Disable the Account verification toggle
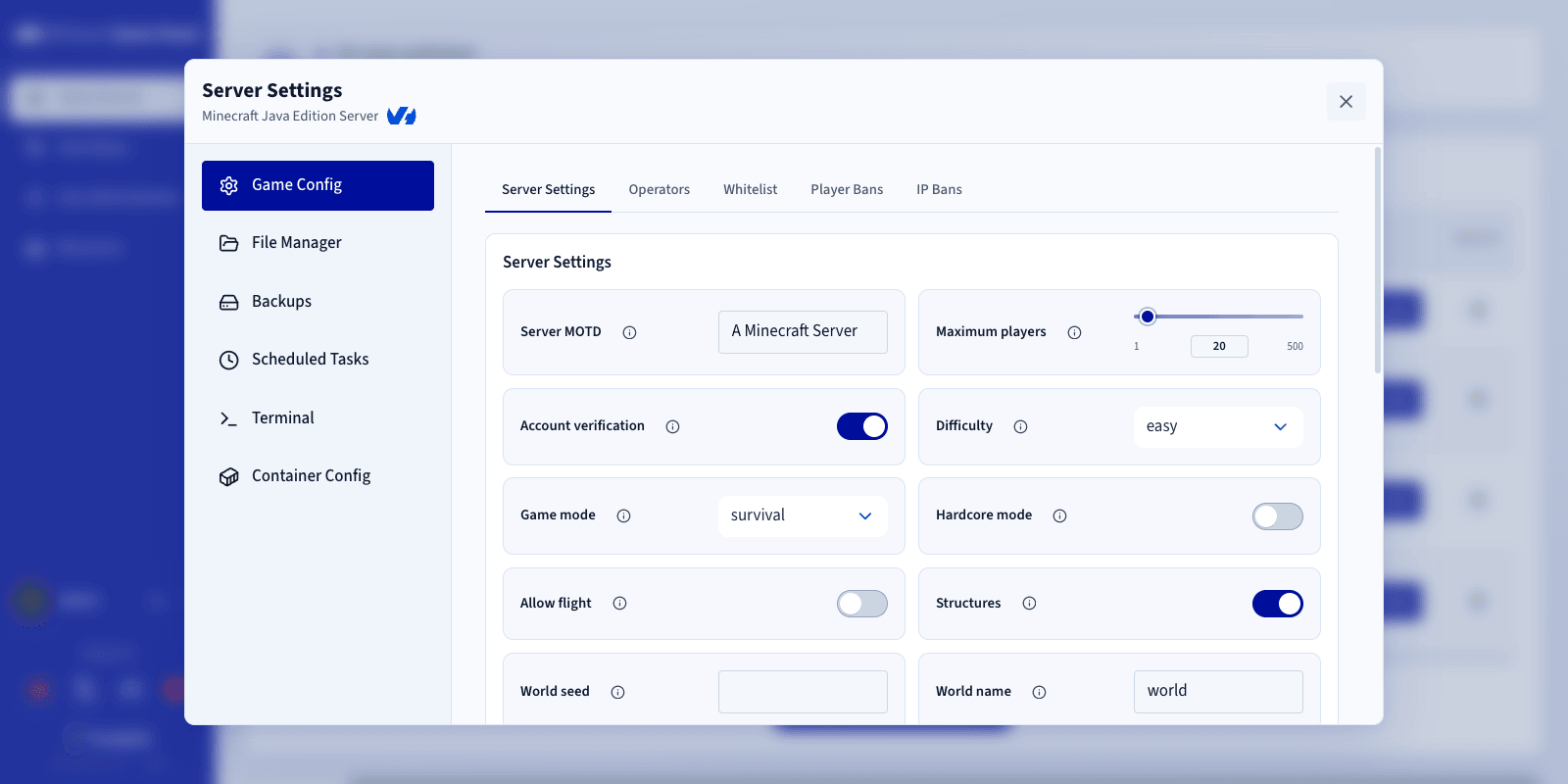The height and width of the screenshot is (784, 1568). [x=862, y=426]
